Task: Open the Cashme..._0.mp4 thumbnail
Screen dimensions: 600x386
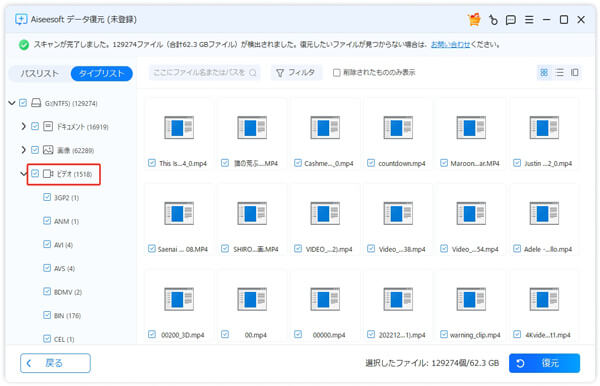Action: click(x=325, y=127)
